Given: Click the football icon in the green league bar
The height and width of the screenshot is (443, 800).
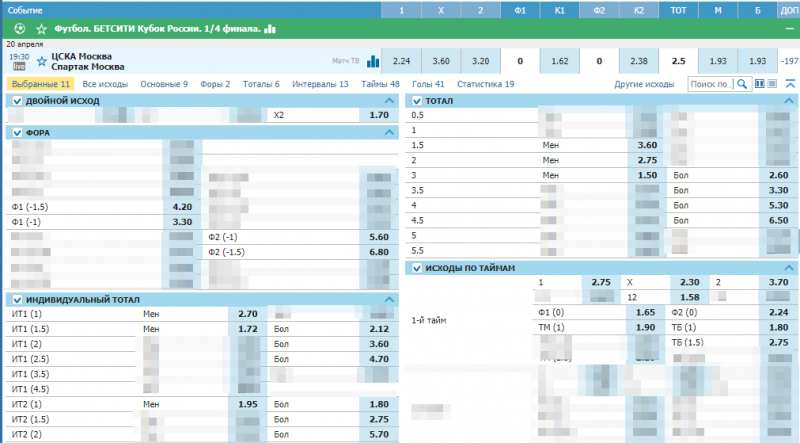Looking at the screenshot, I should coord(21,29).
